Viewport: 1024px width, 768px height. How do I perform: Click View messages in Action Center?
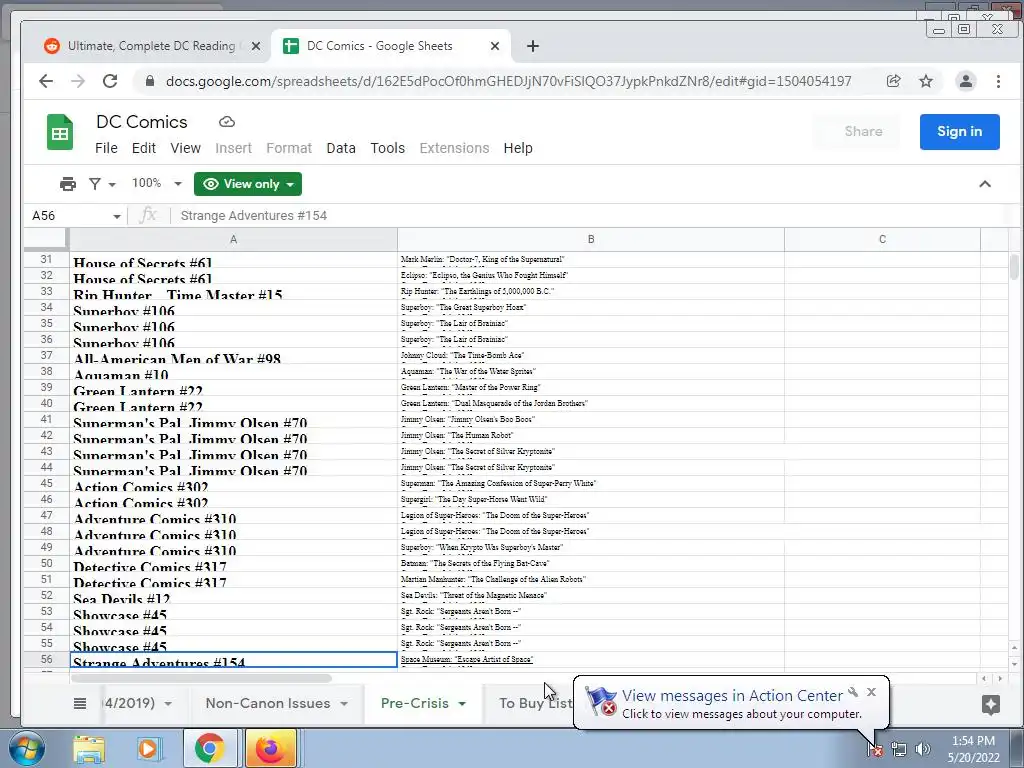pos(732,696)
